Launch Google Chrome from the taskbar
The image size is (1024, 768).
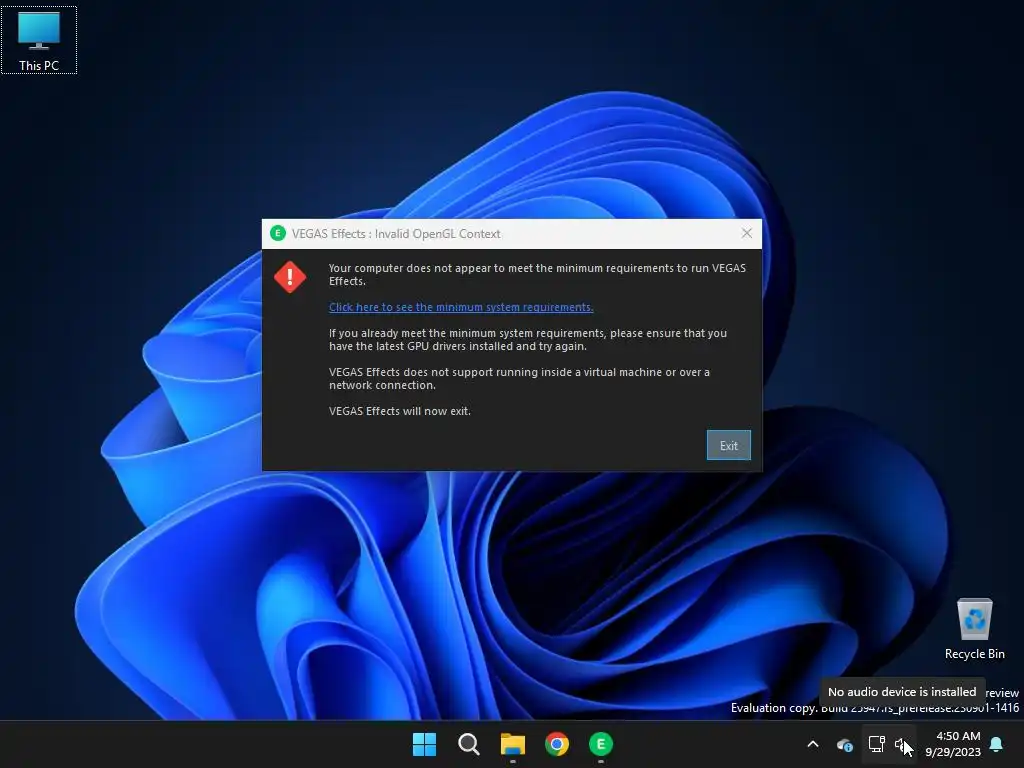557,744
